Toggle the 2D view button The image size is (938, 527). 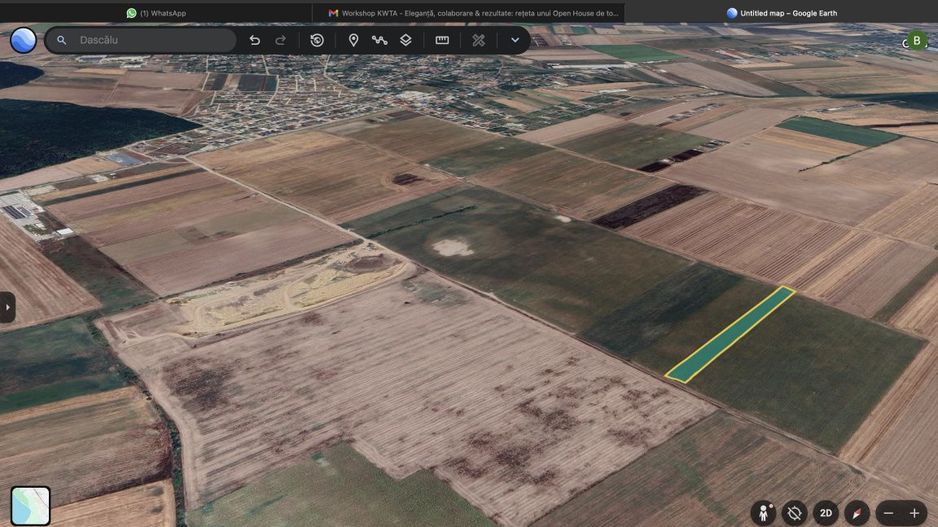click(826, 513)
